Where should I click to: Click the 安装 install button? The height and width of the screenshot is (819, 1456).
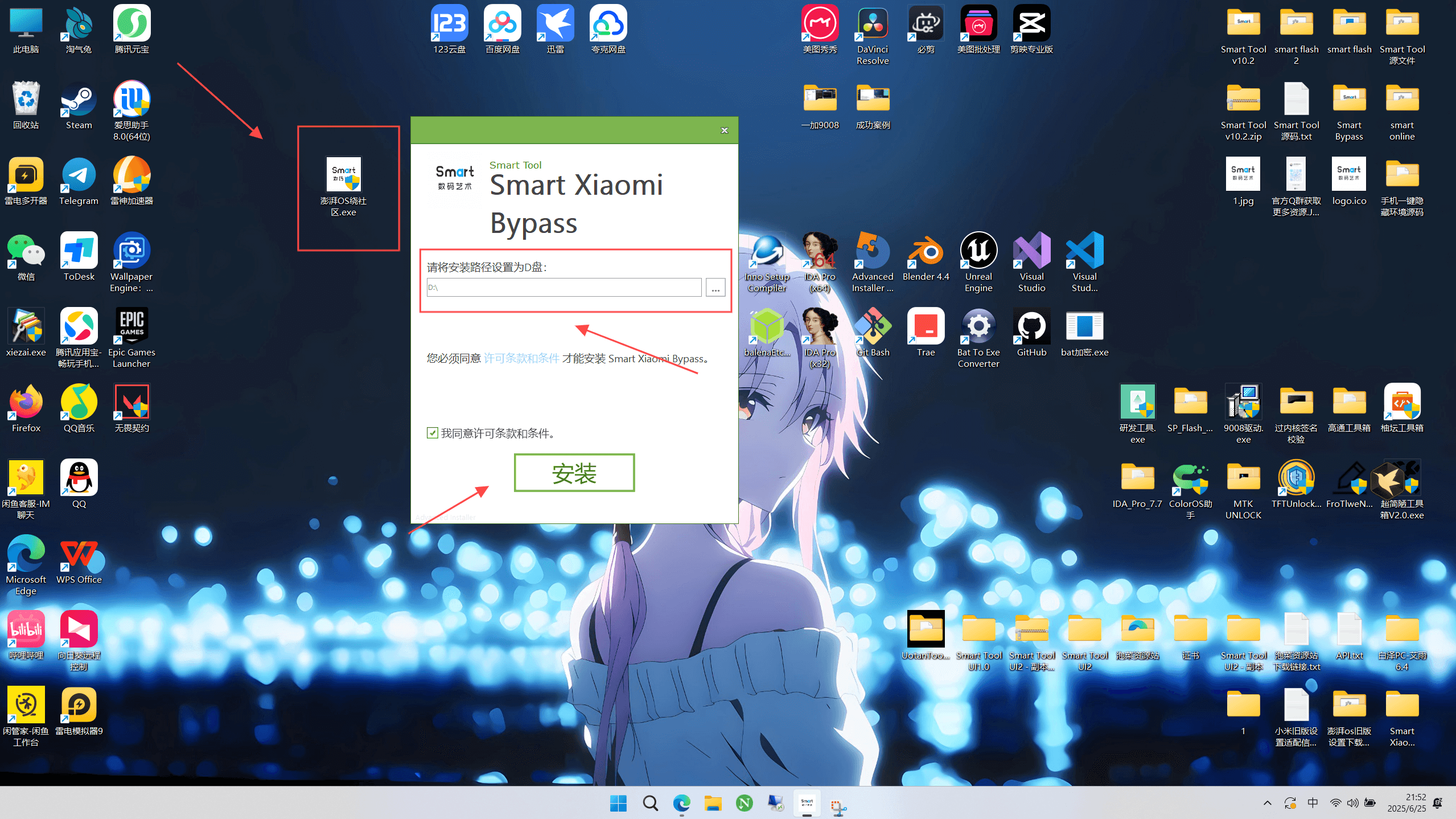tap(574, 473)
